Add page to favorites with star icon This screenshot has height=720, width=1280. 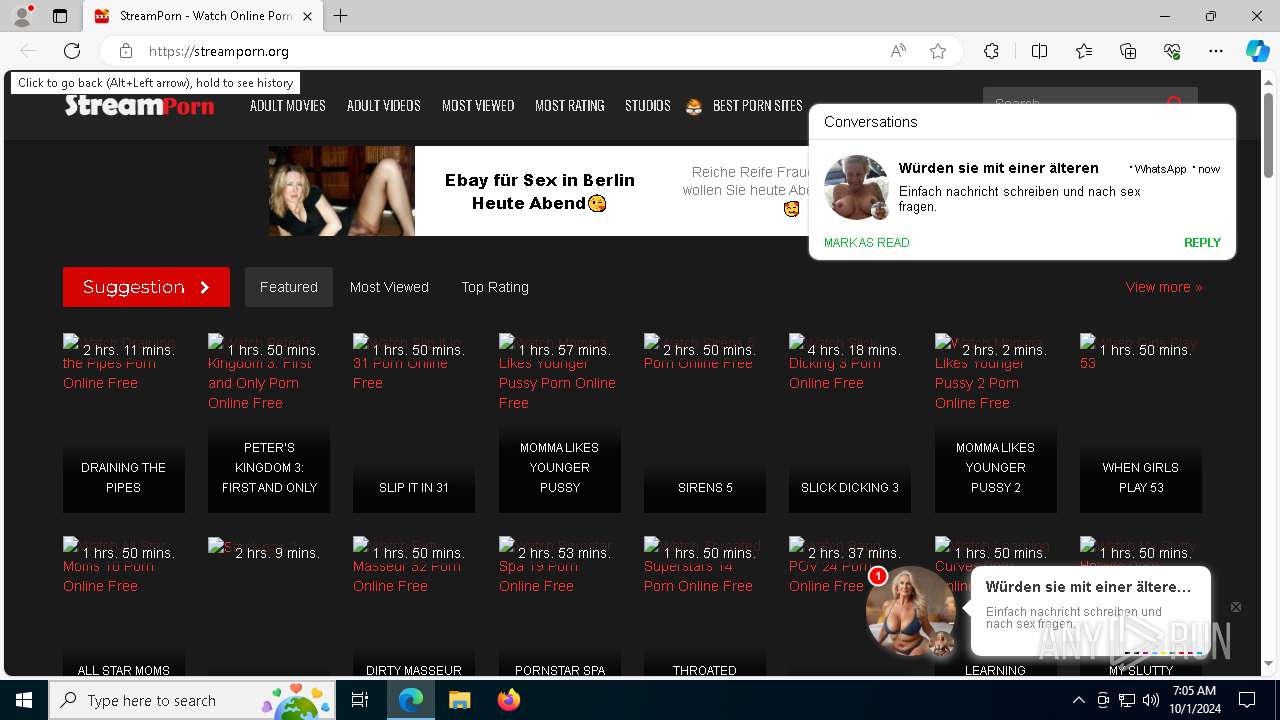(x=938, y=51)
